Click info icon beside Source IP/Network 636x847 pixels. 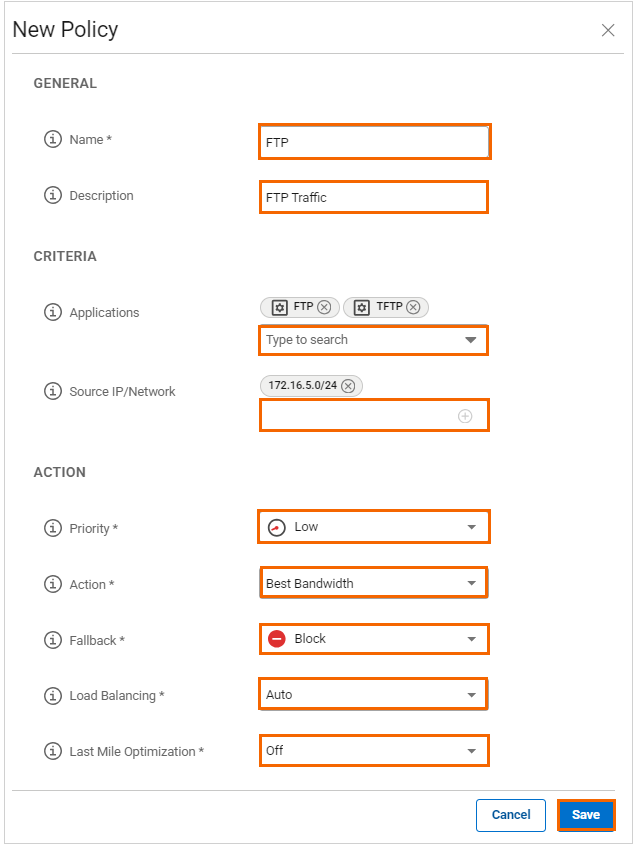click(x=54, y=392)
